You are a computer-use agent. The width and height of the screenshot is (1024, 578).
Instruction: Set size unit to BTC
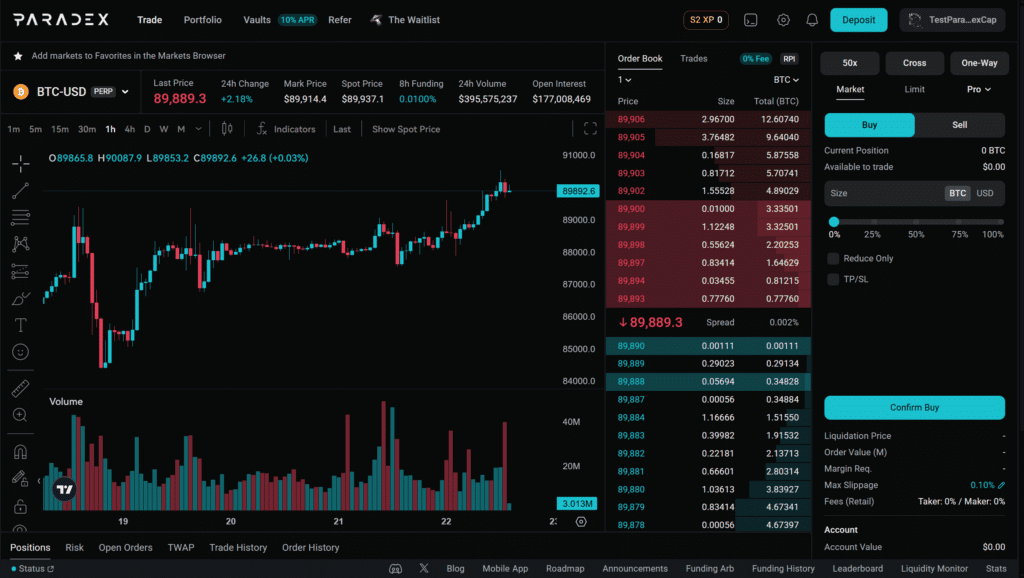click(957, 193)
